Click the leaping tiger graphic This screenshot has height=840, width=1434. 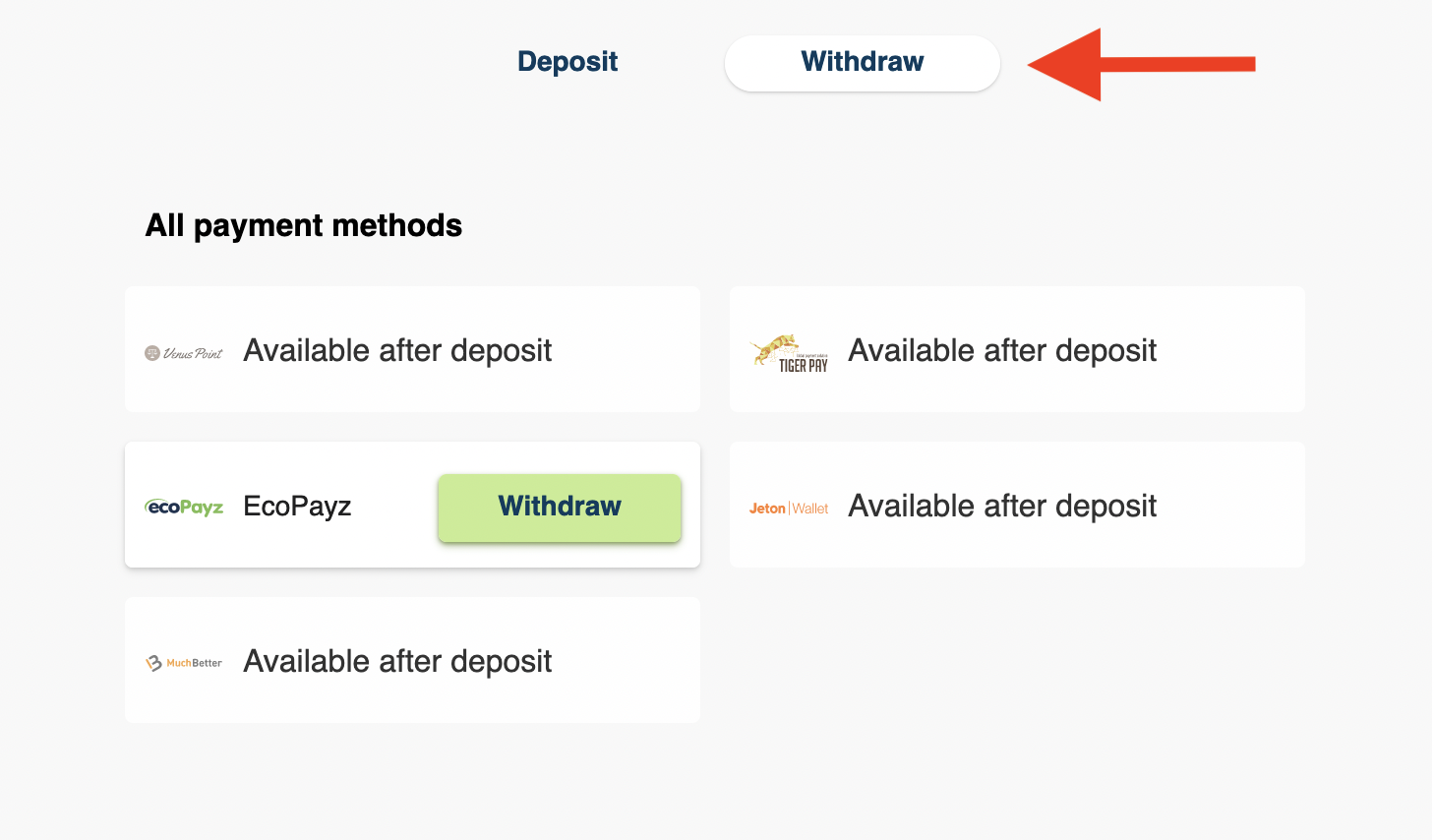(x=773, y=347)
